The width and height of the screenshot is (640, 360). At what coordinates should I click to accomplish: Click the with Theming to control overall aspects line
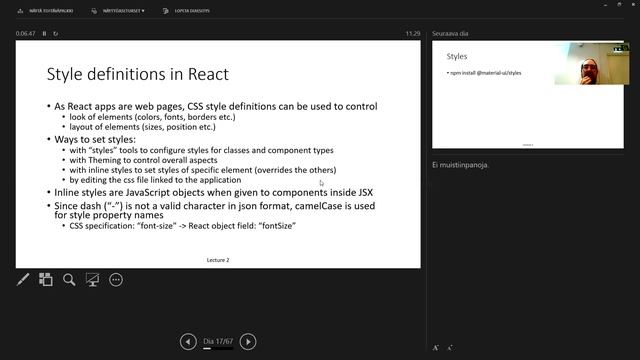143,160
